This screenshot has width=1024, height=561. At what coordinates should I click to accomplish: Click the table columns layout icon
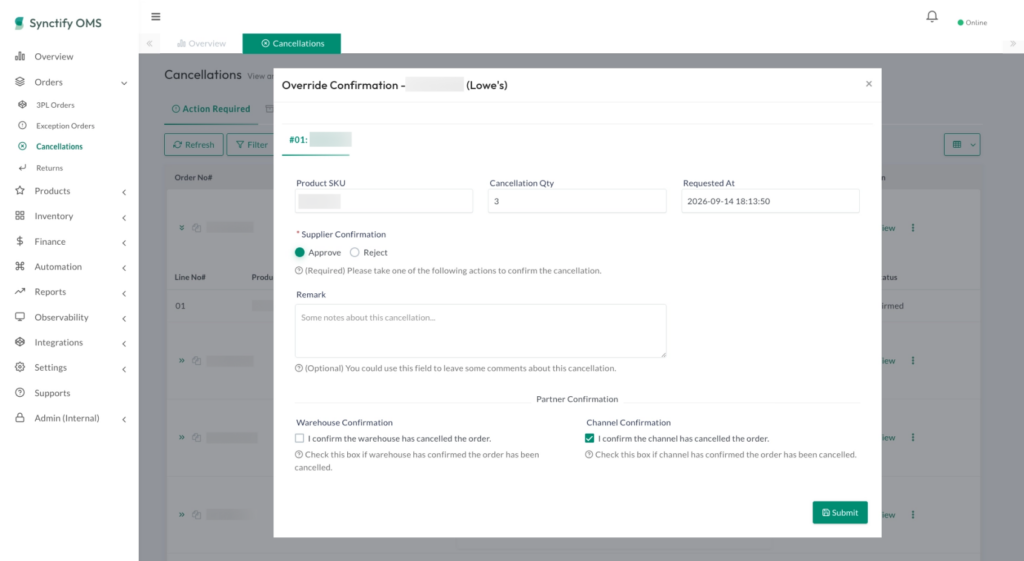[x=957, y=144]
